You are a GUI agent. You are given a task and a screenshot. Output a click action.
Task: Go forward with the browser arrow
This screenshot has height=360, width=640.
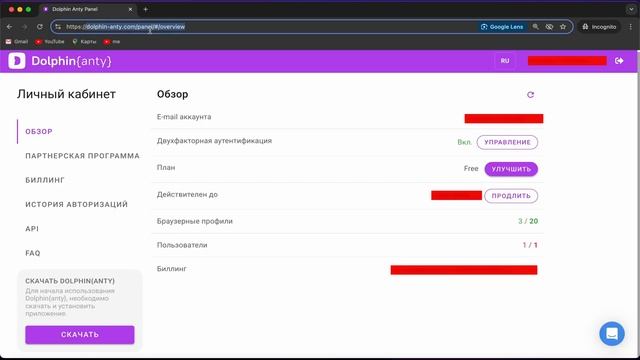(x=24, y=27)
